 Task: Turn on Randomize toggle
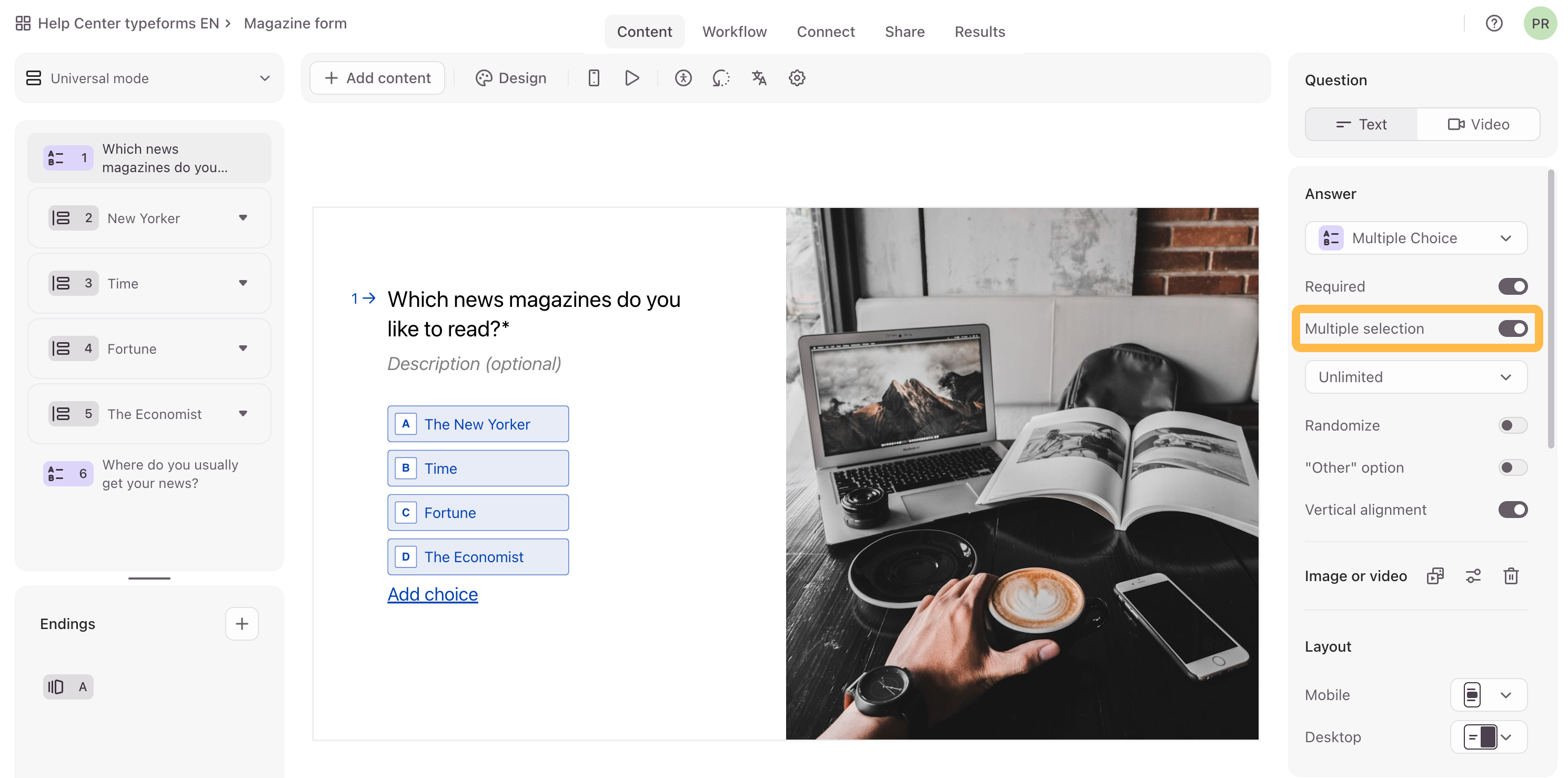point(1513,425)
